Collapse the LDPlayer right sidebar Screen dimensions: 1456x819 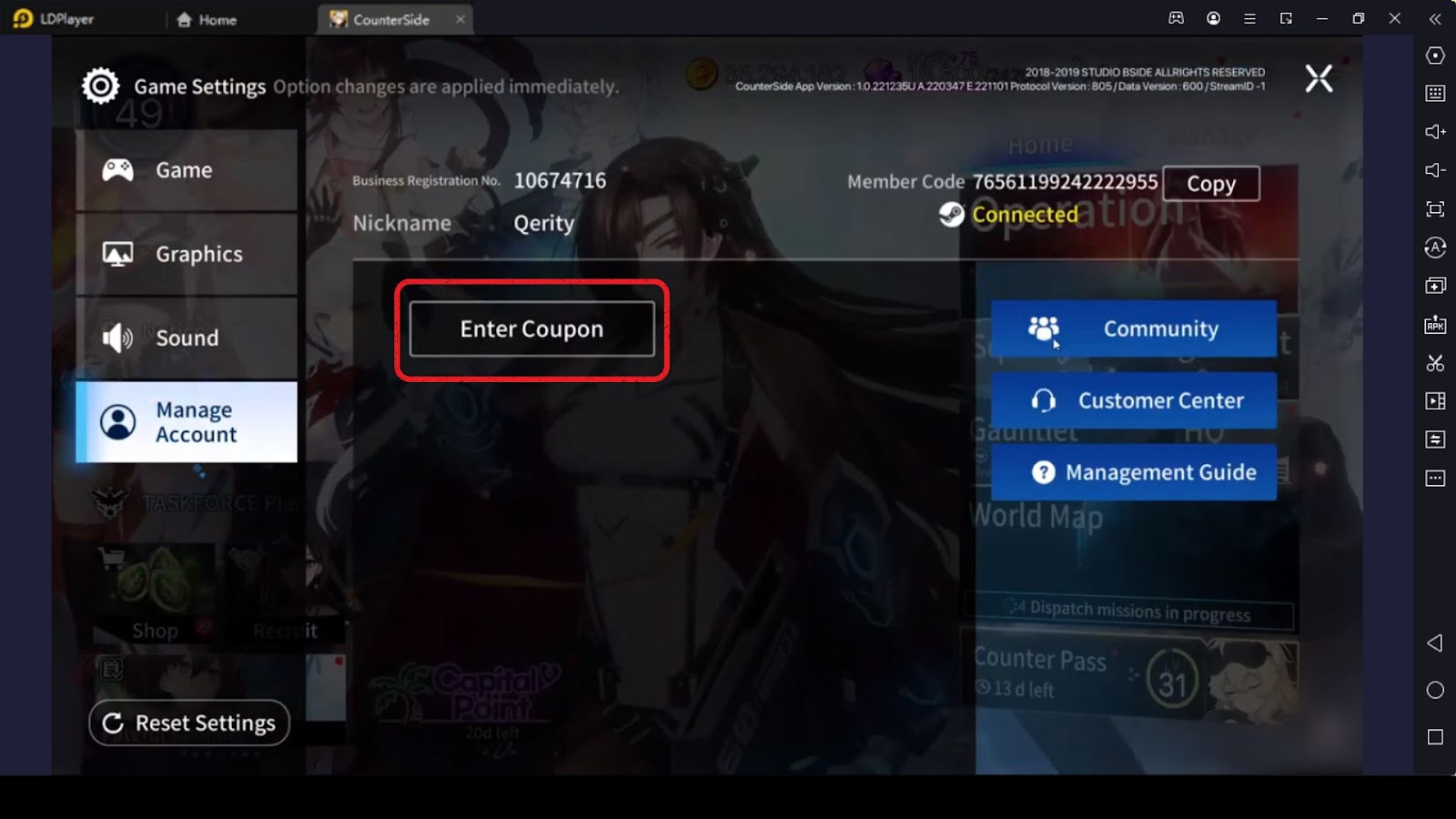pos(1435,18)
